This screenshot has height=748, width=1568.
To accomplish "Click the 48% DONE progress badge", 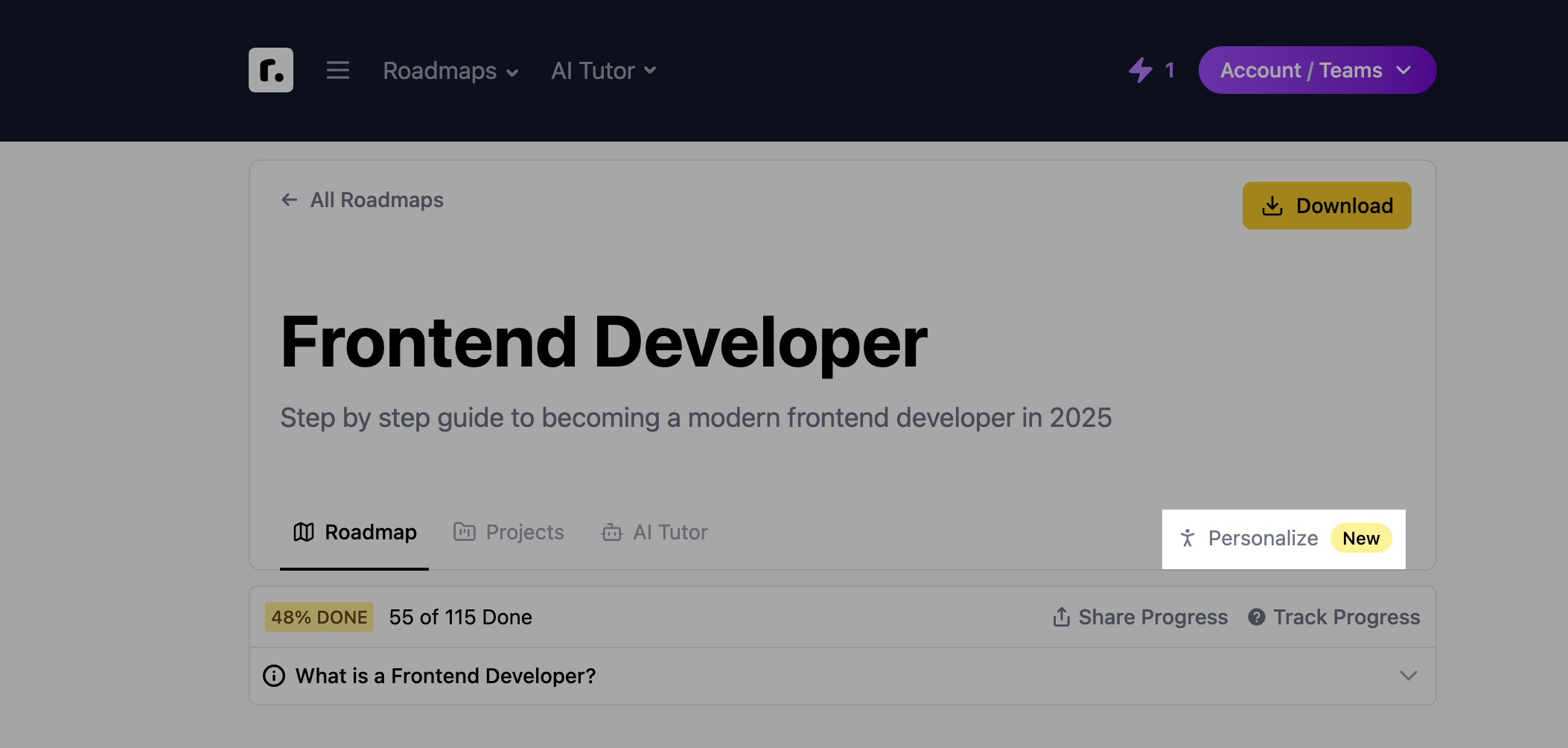I will pyautogui.click(x=319, y=617).
